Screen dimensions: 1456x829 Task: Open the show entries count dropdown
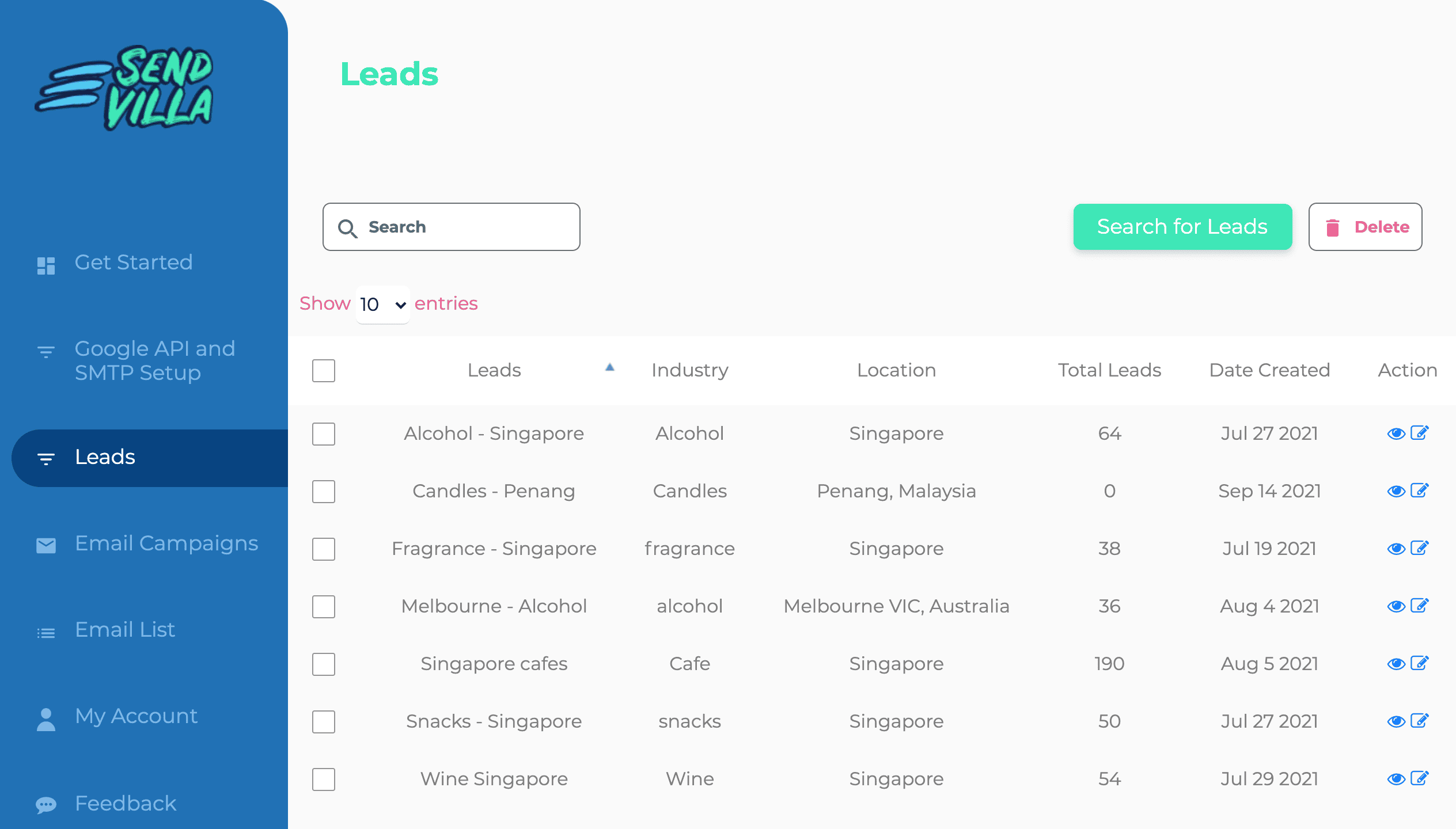382,304
